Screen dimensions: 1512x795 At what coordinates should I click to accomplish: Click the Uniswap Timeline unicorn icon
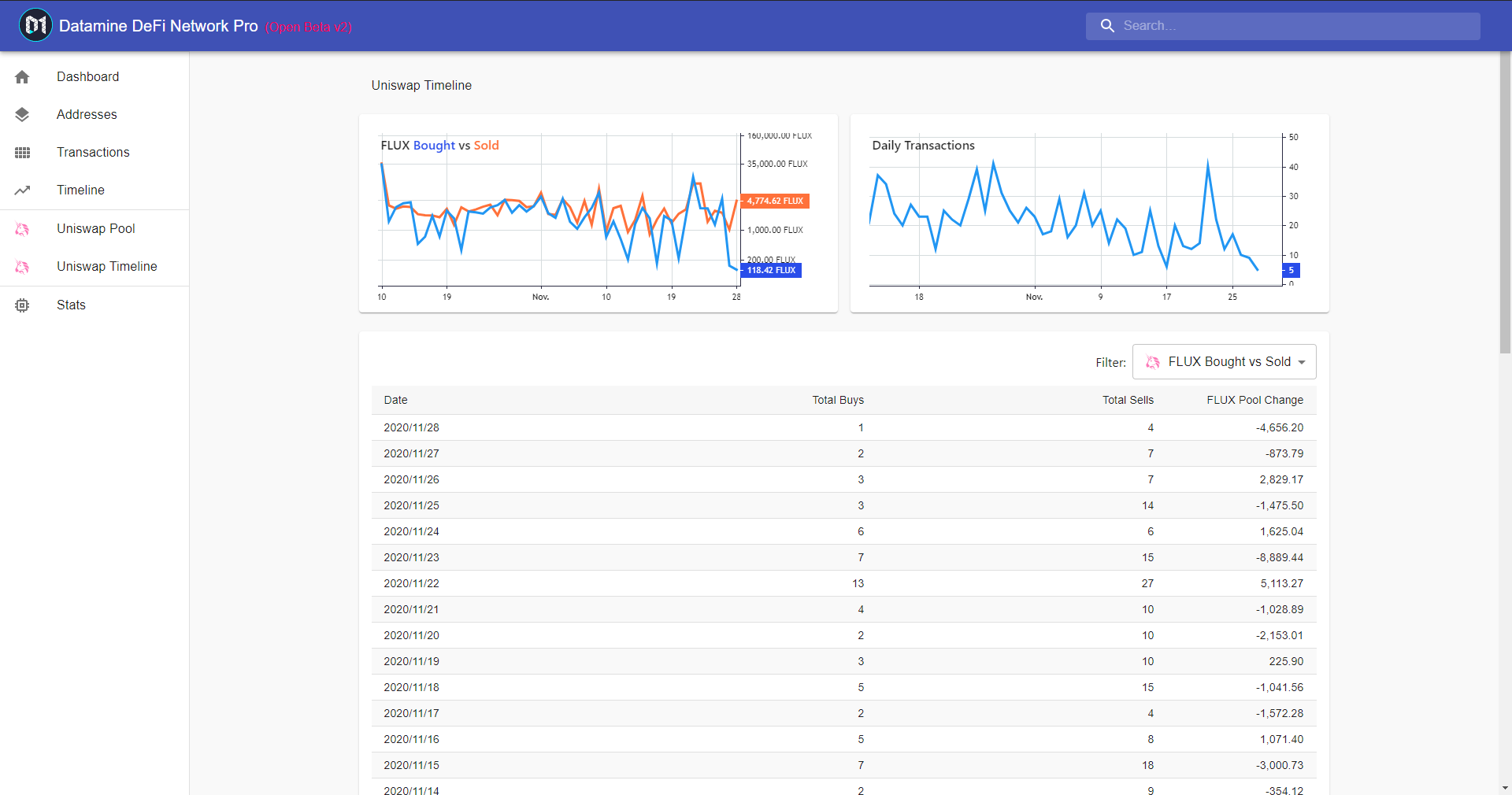22,267
